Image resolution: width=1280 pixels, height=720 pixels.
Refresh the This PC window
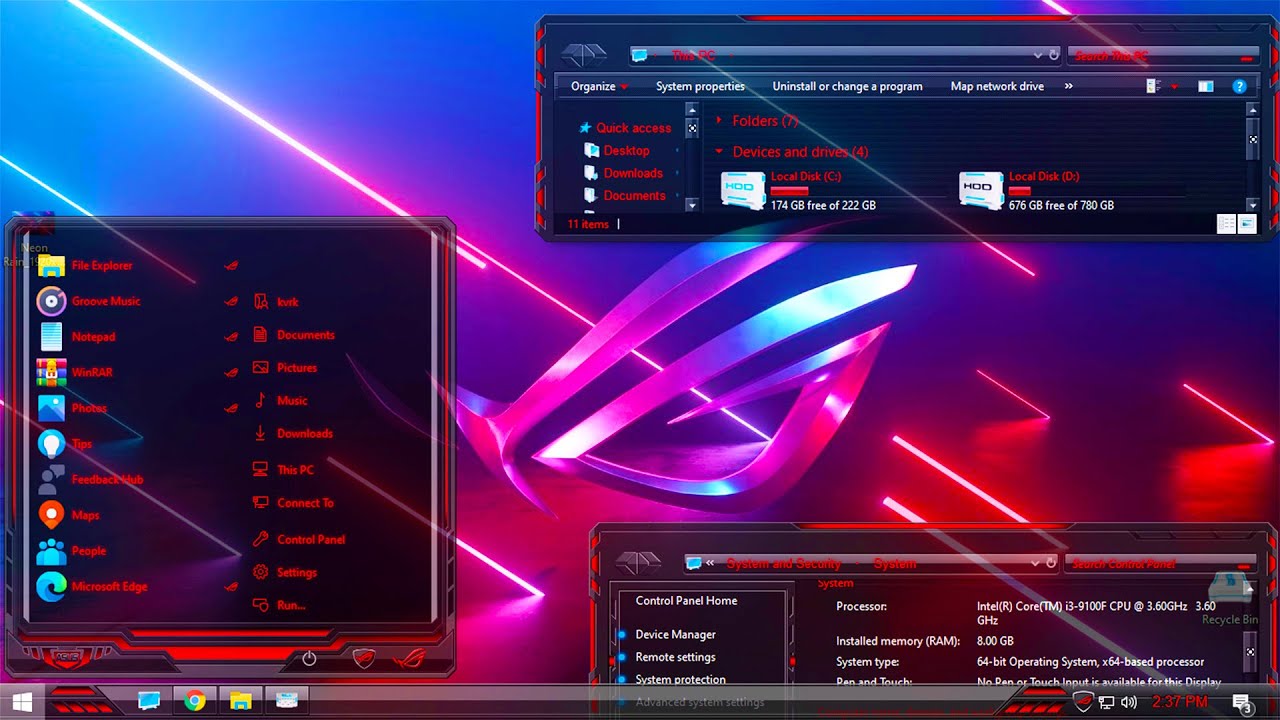point(1054,56)
